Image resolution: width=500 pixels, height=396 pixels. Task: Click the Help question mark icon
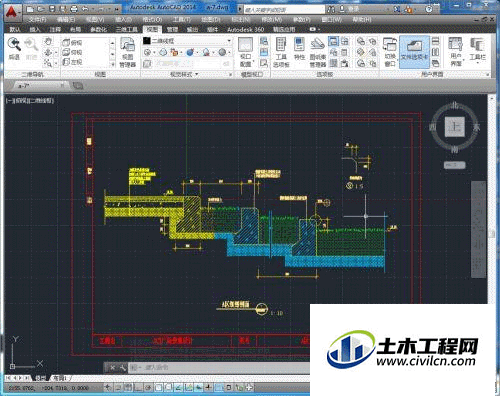coord(429,9)
